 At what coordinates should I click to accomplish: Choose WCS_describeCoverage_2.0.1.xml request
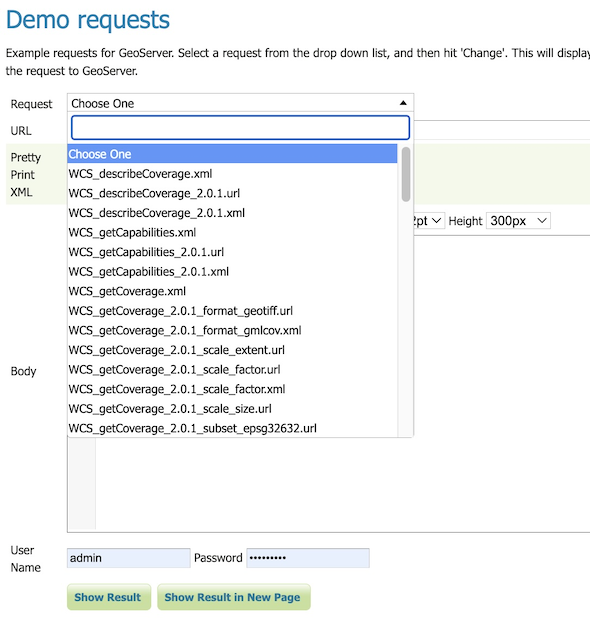coord(232,213)
